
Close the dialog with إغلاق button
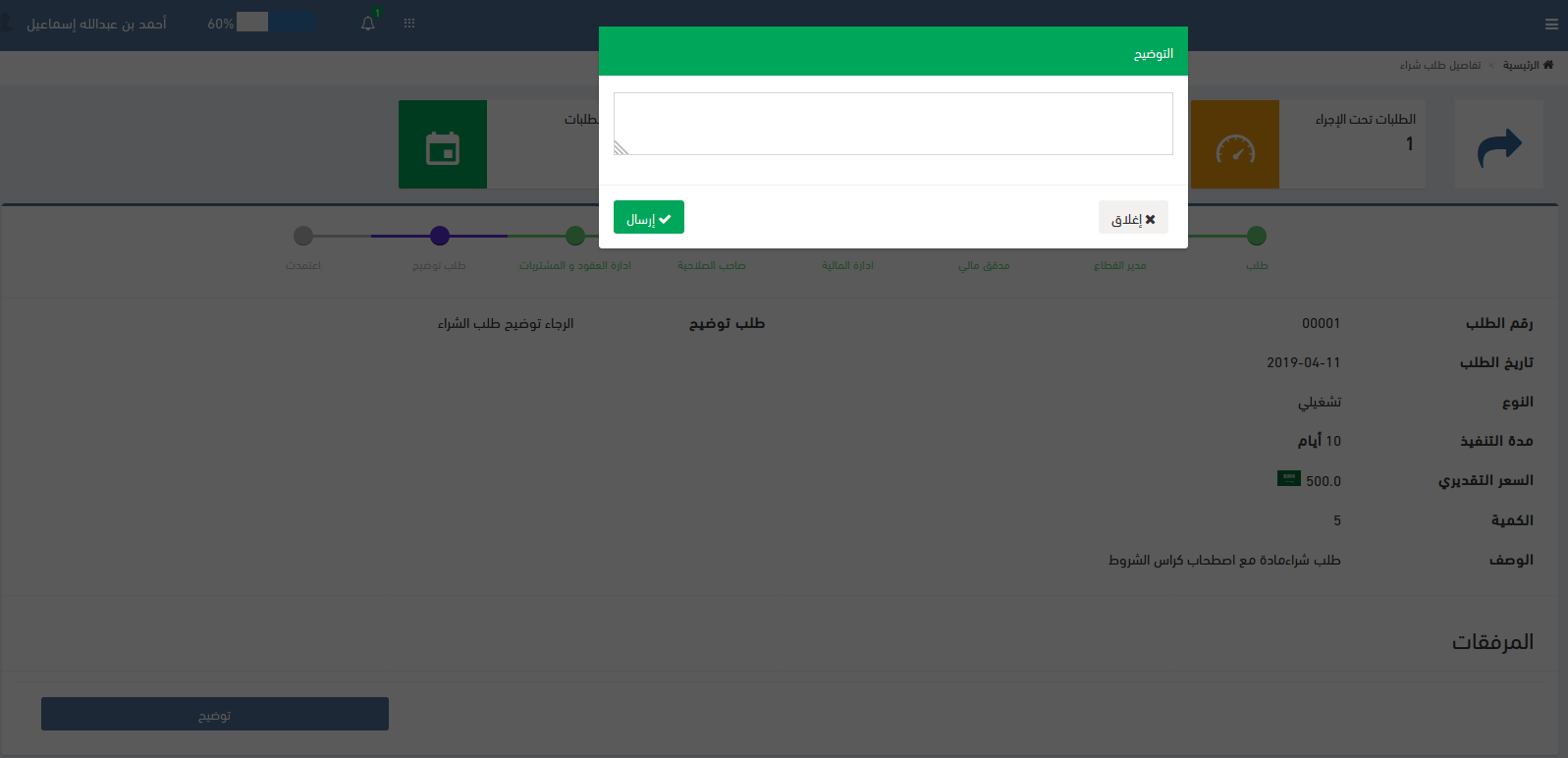click(x=1133, y=217)
